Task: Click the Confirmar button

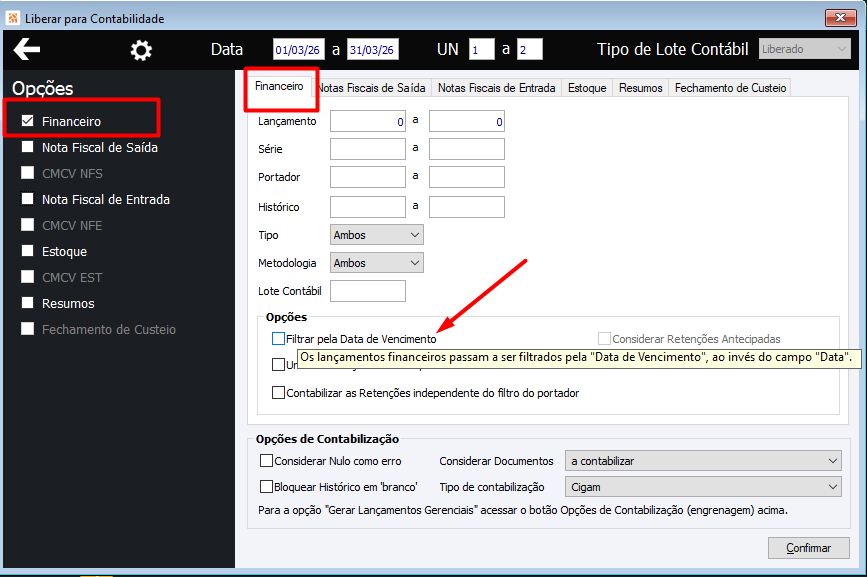Action: pyautogui.click(x=808, y=548)
